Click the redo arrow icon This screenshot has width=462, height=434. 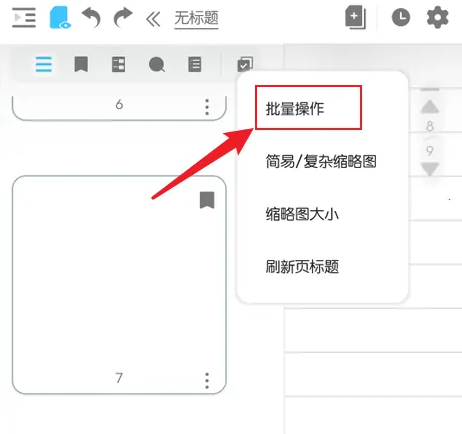(123, 18)
